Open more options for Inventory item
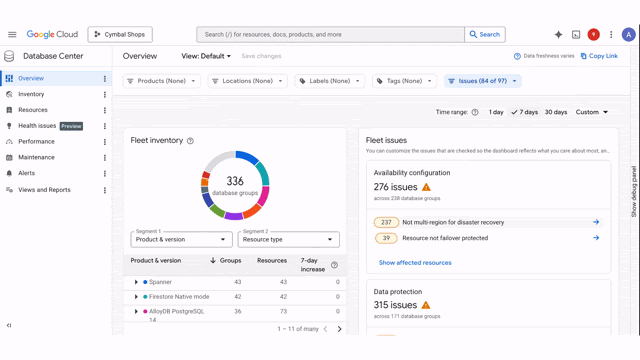Screen dimensions: 640x360 [x=104, y=94]
